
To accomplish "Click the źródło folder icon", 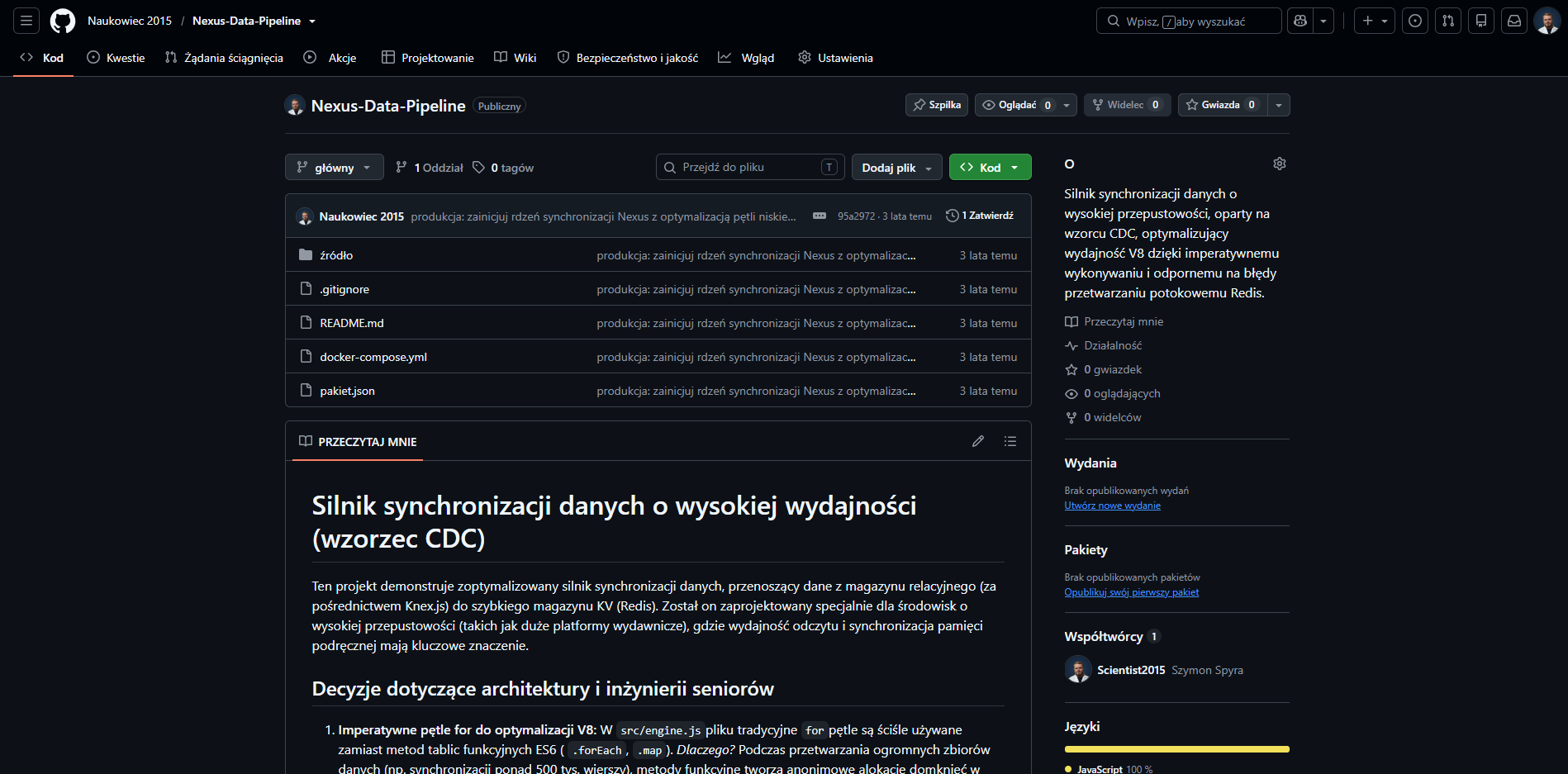I will coord(306,254).
